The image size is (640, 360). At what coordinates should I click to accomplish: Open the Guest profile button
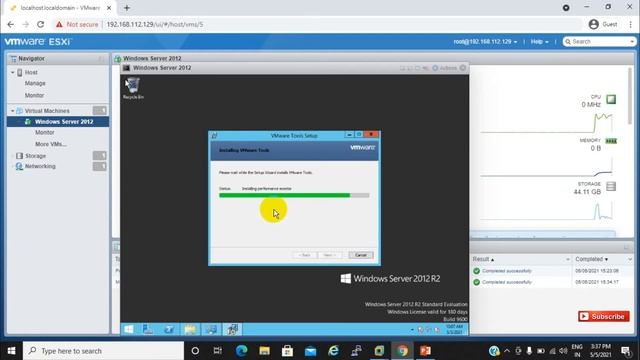coord(603,24)
